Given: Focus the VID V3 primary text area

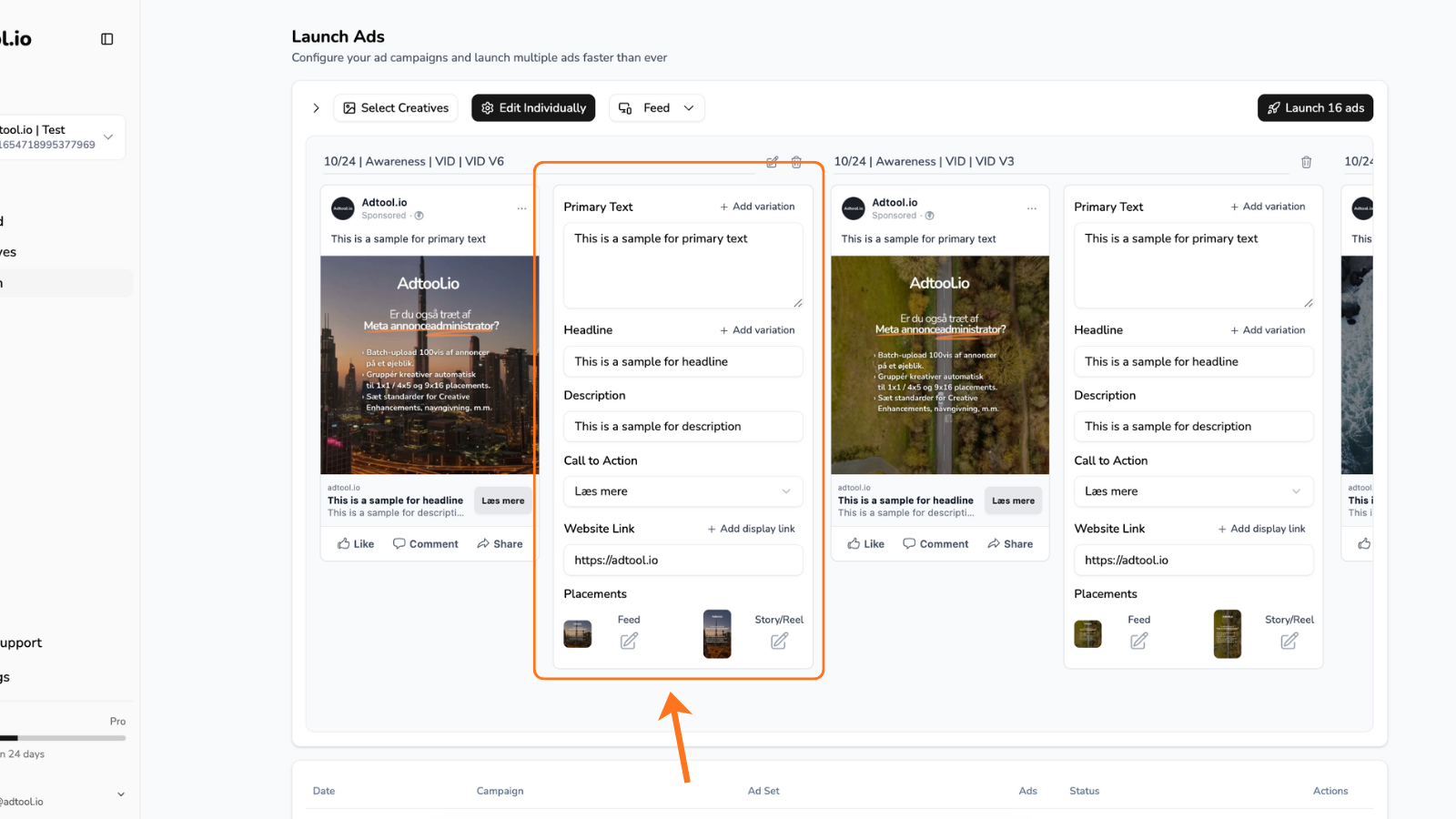Looking at the screenshot, I should click(x=1194, y=266).
